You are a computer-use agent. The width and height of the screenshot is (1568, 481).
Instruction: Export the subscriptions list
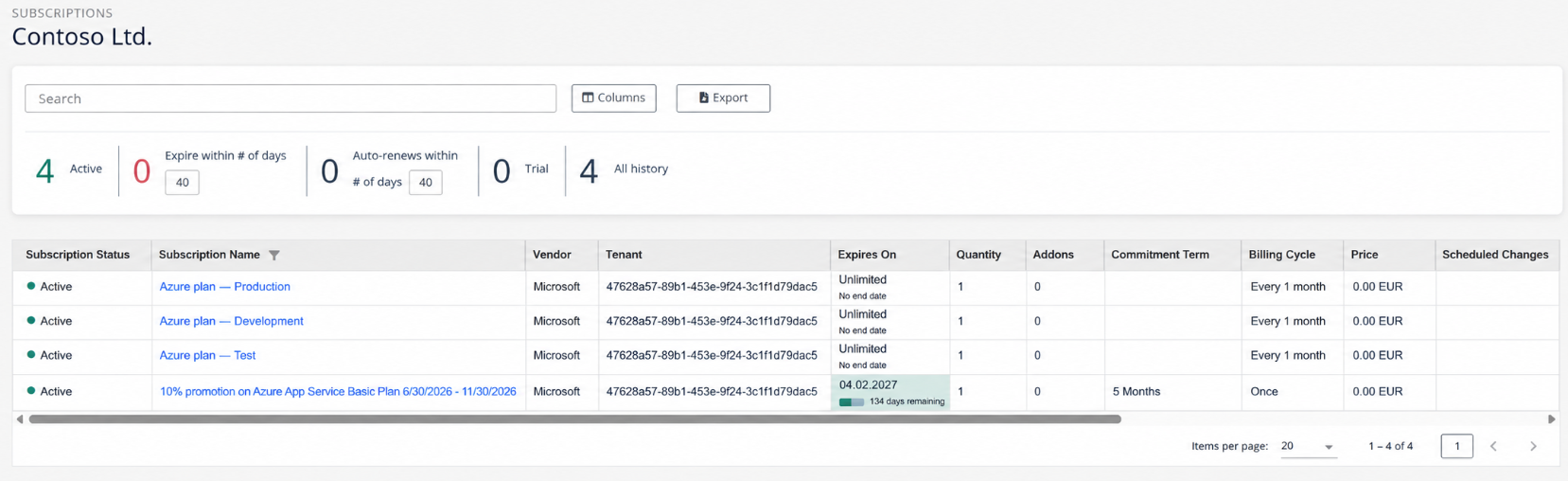pyautogui.click(x=723, y=98)
